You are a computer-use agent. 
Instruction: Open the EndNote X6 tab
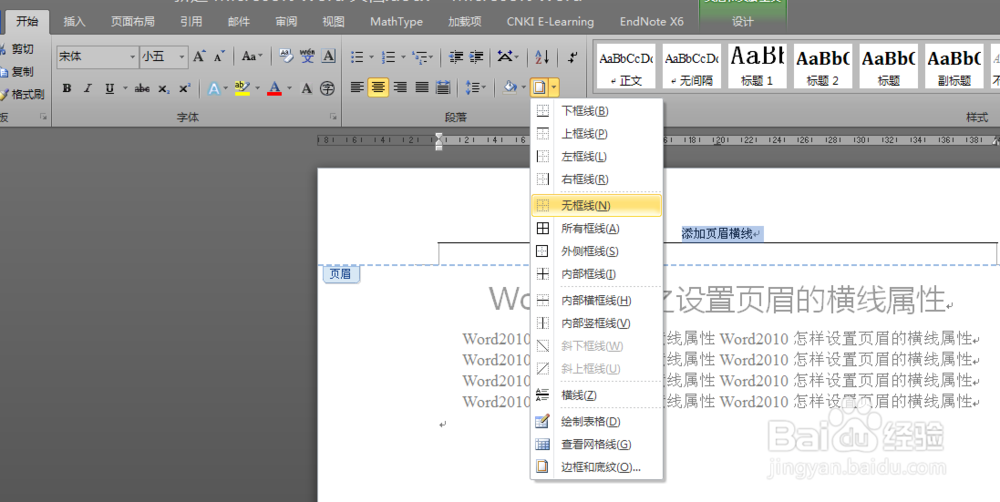[651, 22]
